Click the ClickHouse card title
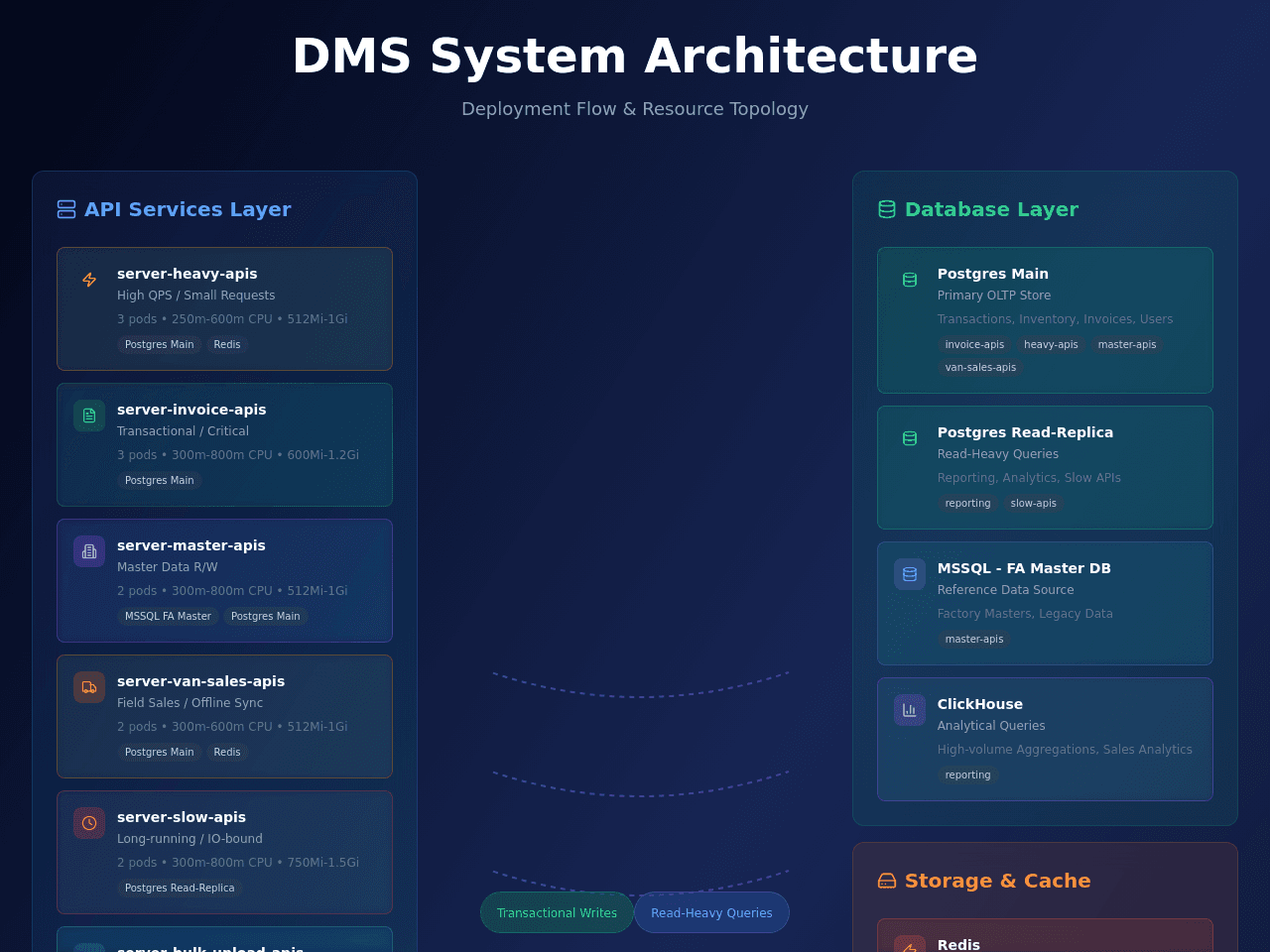Image resolution: width=1270 pixels, height=952 pixels. point(980,704)
